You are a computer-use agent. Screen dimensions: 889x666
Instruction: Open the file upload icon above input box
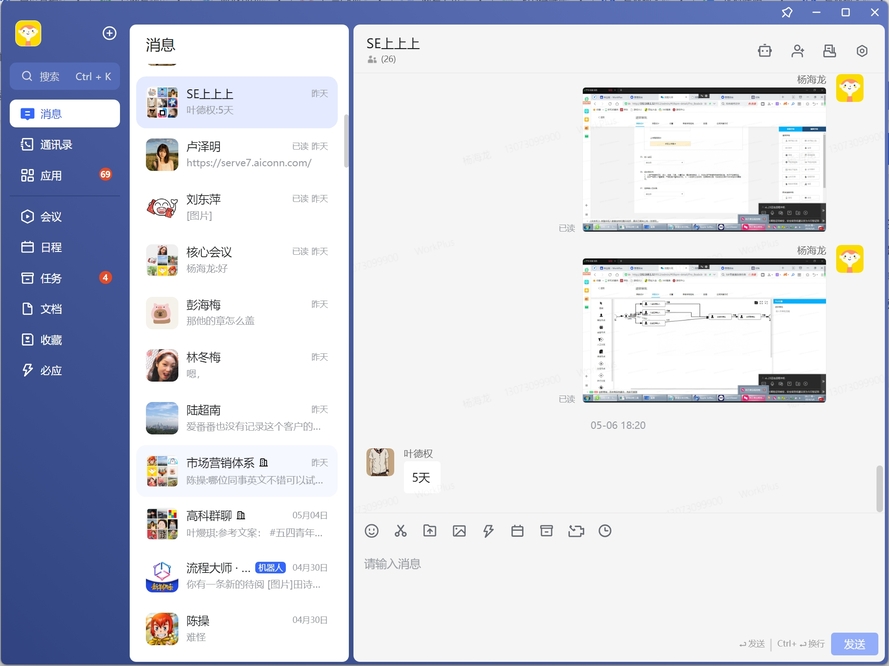[430, 531]
